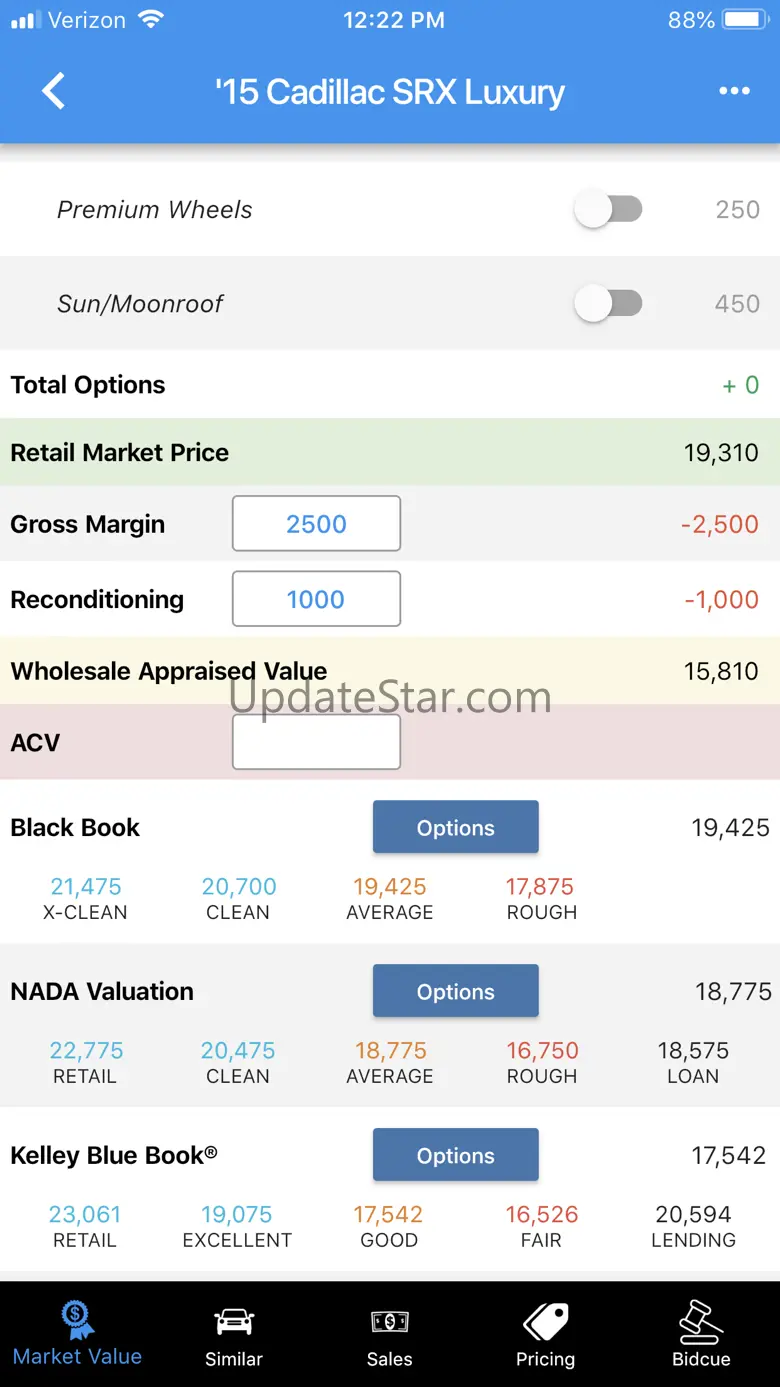Focus the empty ACV input field
The width and height of the screenshot is (780, 1387).
[316, 742]
